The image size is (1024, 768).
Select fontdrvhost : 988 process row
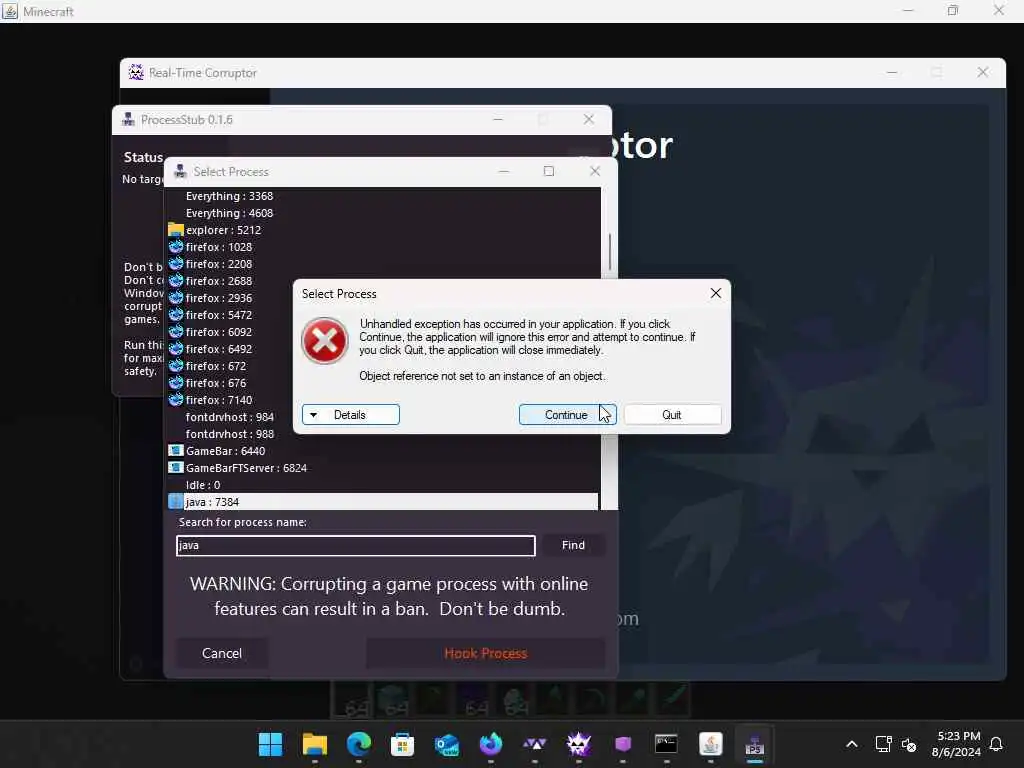click(x=383, y=434)
